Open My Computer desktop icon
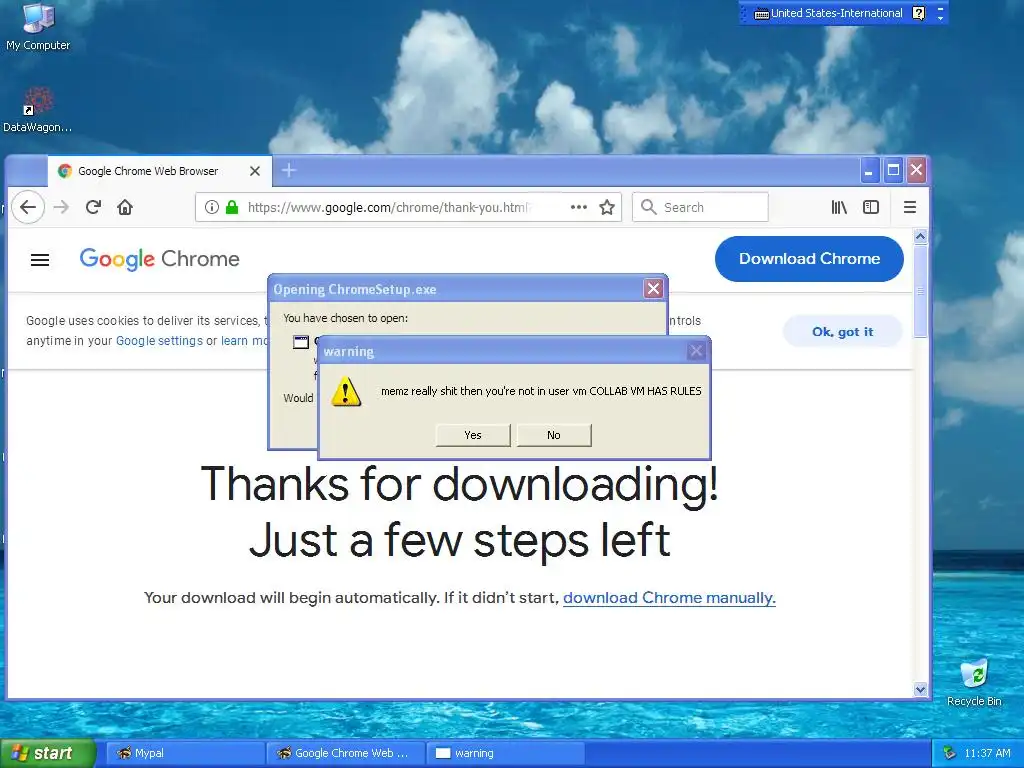 coord(38,26)
